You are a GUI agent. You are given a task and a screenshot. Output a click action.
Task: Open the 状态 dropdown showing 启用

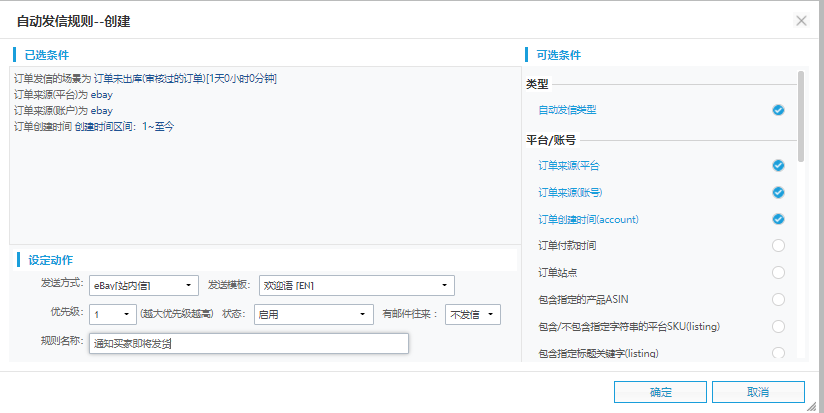tap(313, 315)
